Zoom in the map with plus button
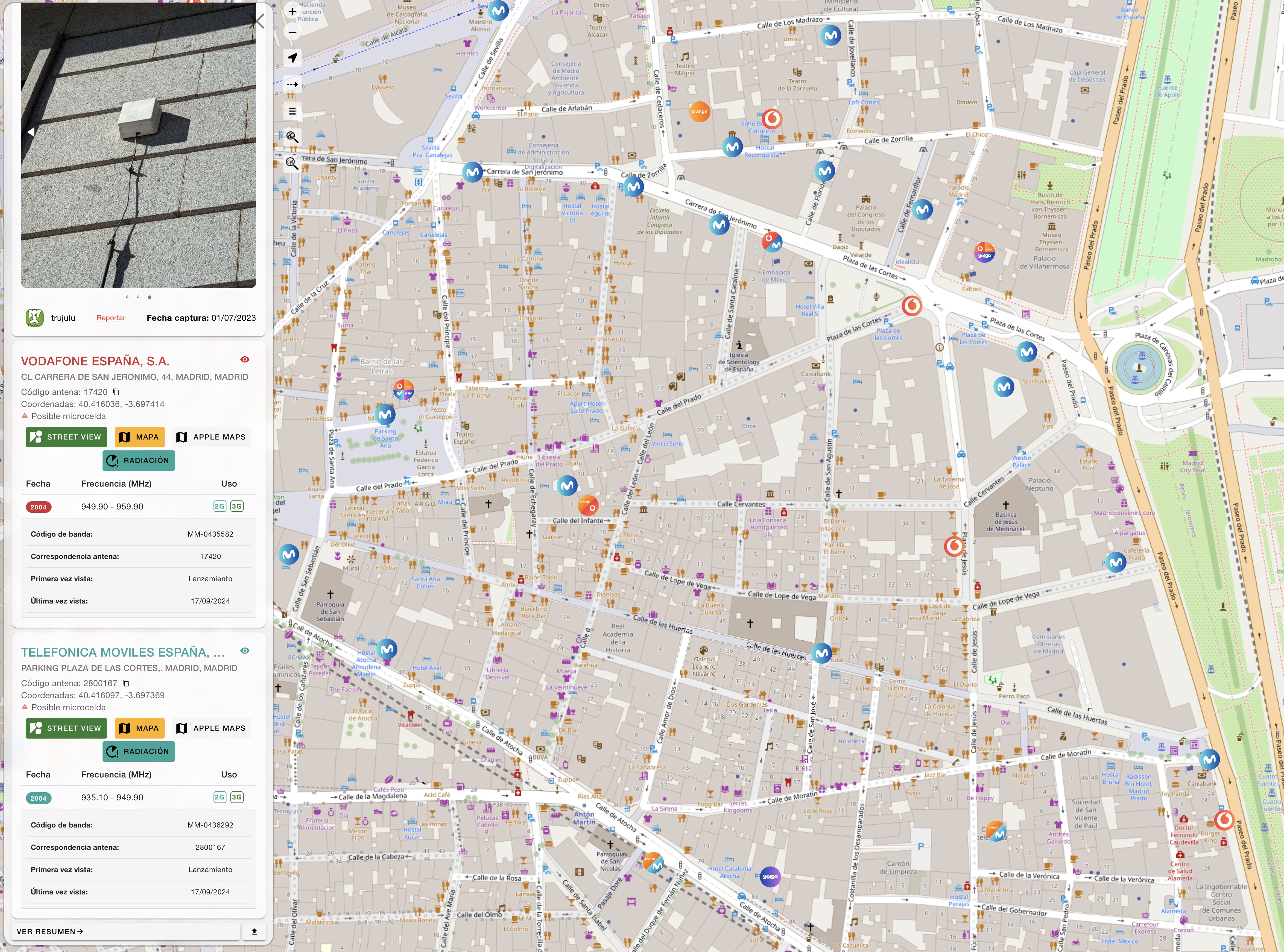 (292, 11)
